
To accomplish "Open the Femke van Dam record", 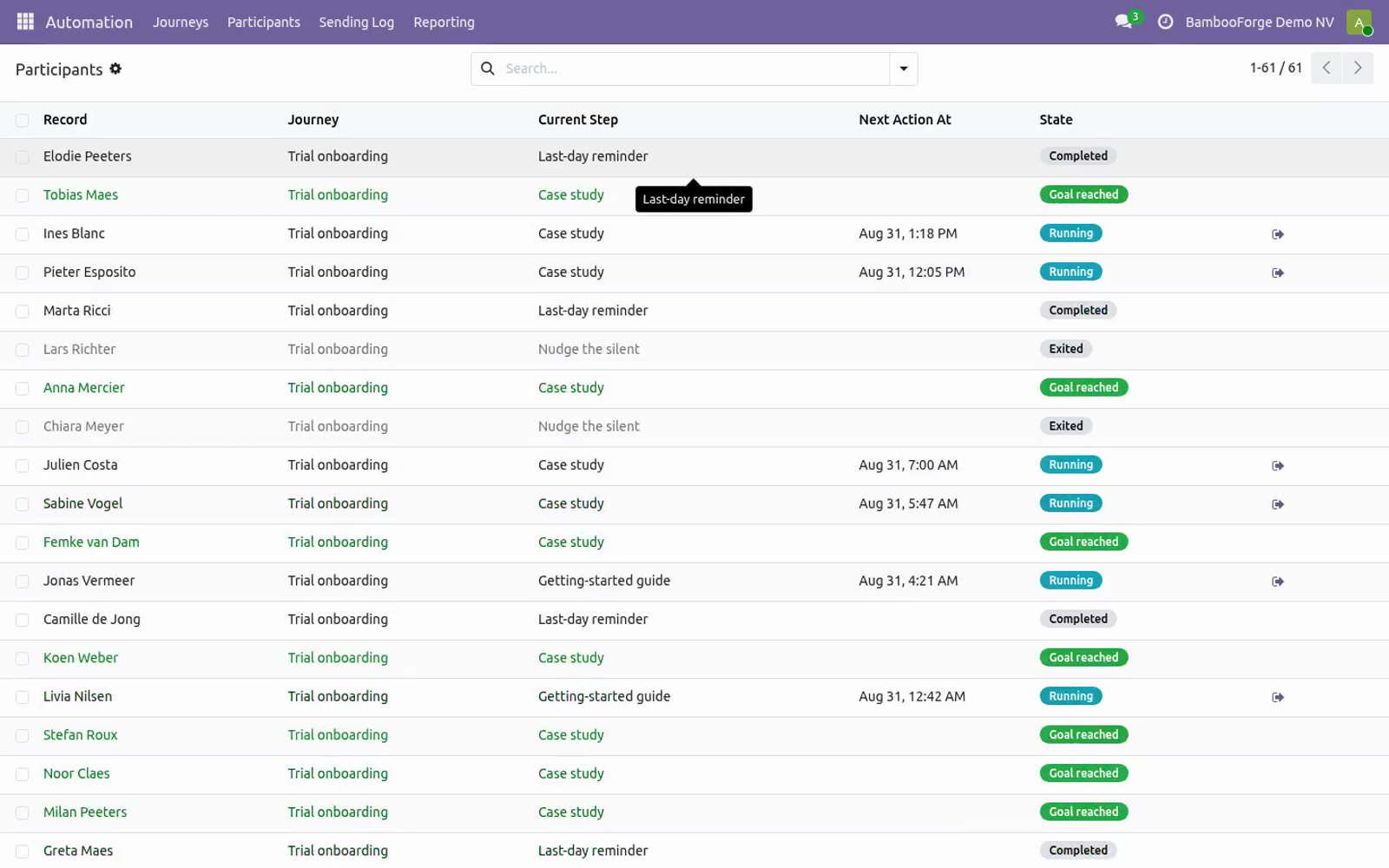I will [91, 542].
